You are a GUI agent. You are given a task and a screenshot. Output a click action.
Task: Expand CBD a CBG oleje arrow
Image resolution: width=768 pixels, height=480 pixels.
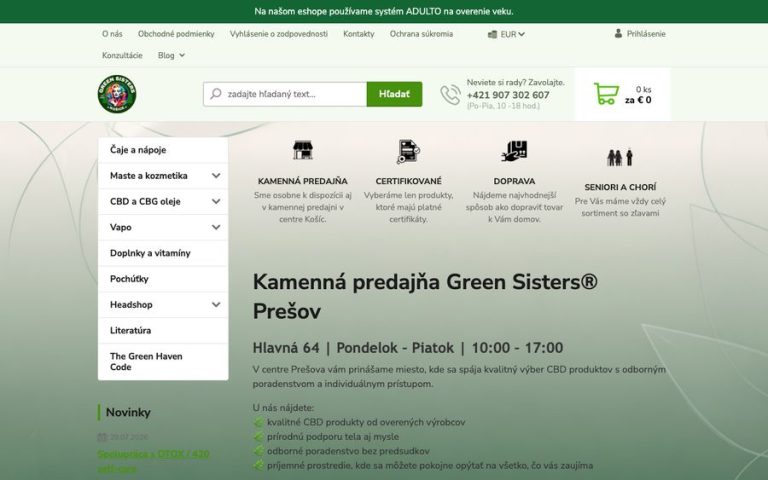216,201
